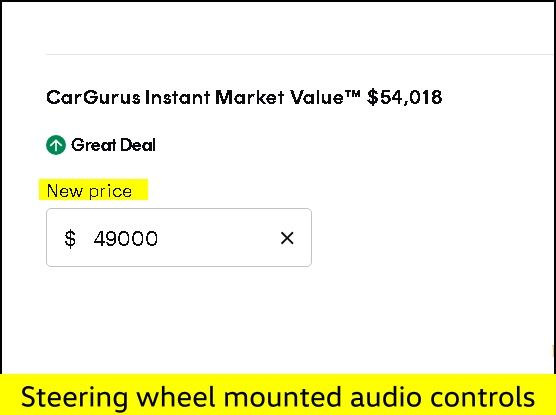Image resolution: width=556 pixels, height=415 pixels.
Task: Click the CarGurus Instant Market Value heading
Action: [x=244, y=97]
